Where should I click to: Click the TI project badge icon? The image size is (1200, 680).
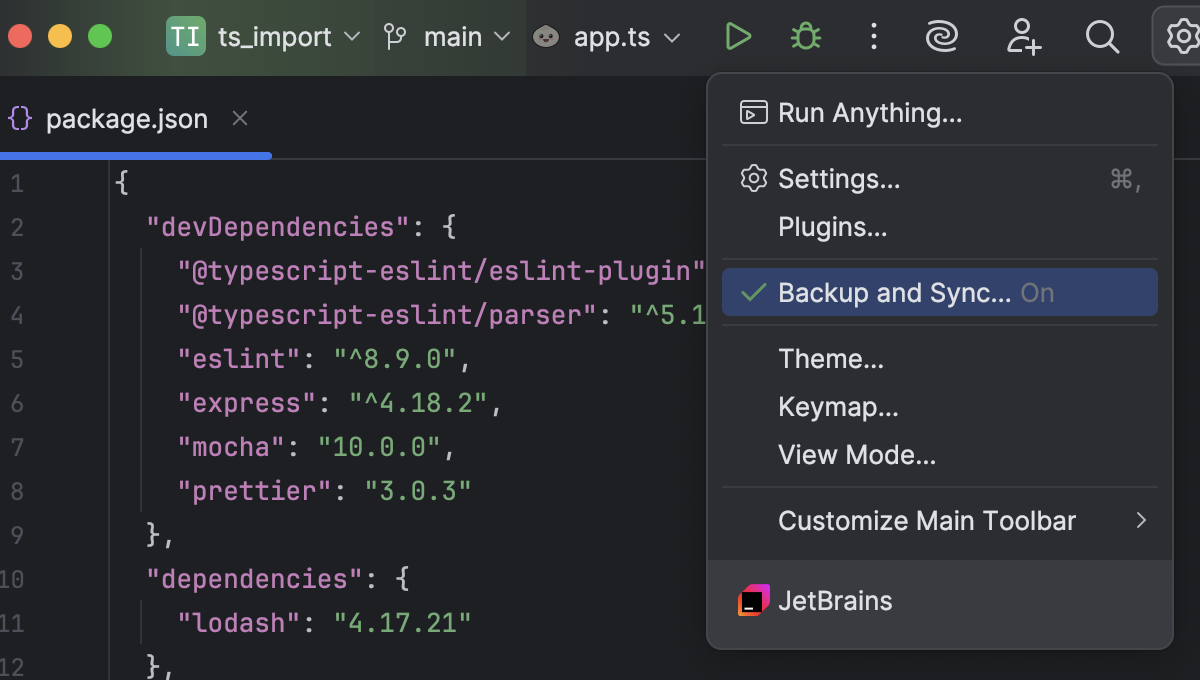[x=186, y=37]
